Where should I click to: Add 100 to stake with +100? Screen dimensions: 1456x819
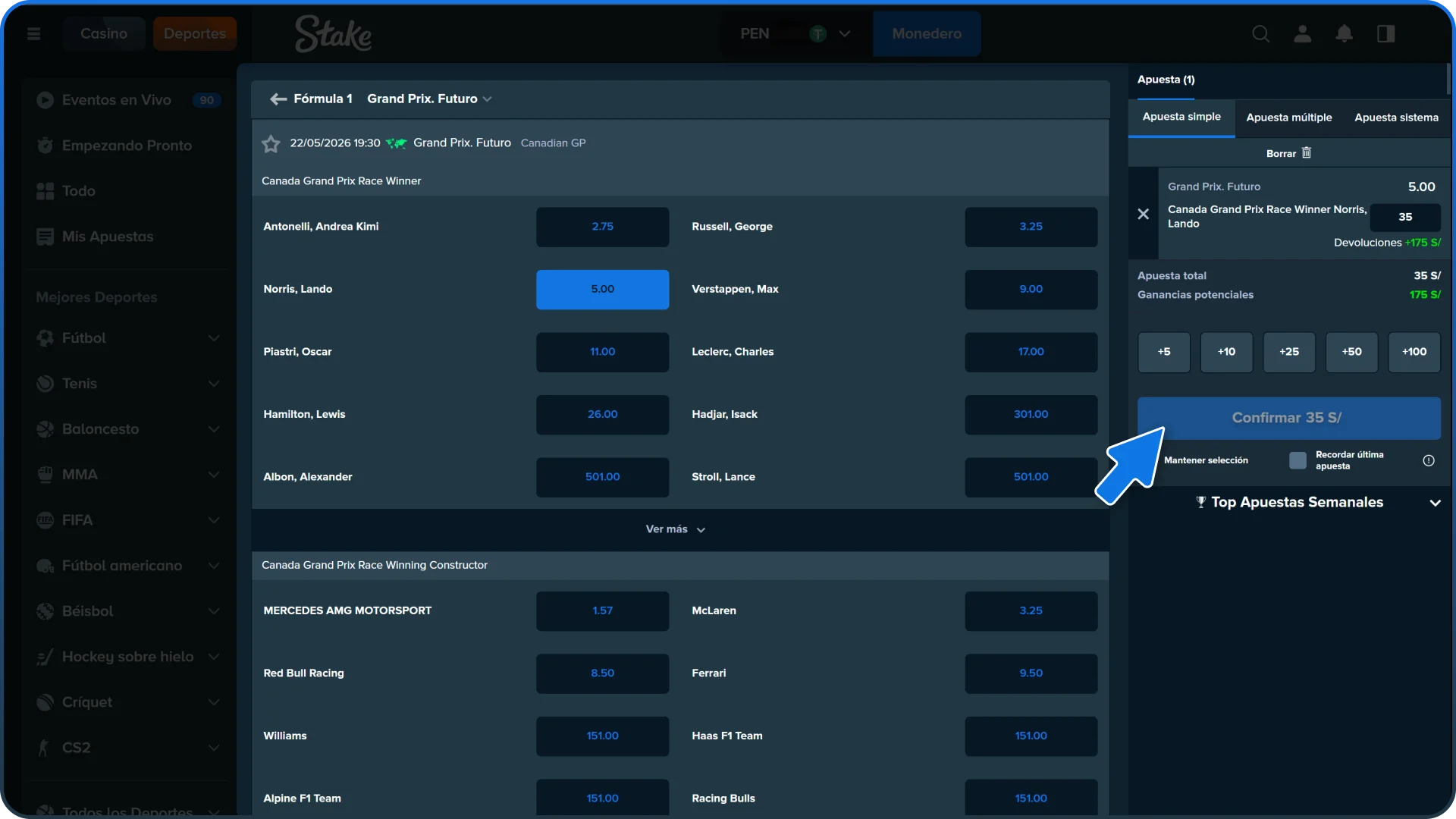coord(1414,352)
